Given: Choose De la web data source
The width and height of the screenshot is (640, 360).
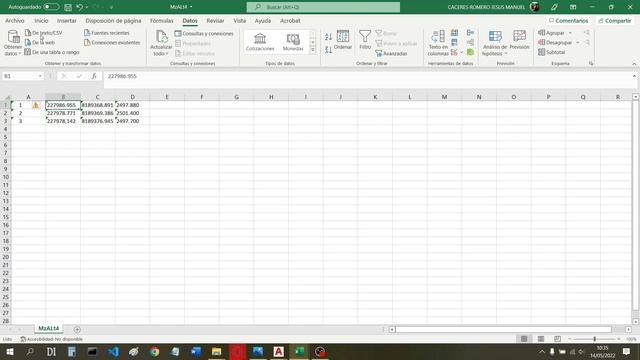Looking at the screenshot, I should point(40,42).
